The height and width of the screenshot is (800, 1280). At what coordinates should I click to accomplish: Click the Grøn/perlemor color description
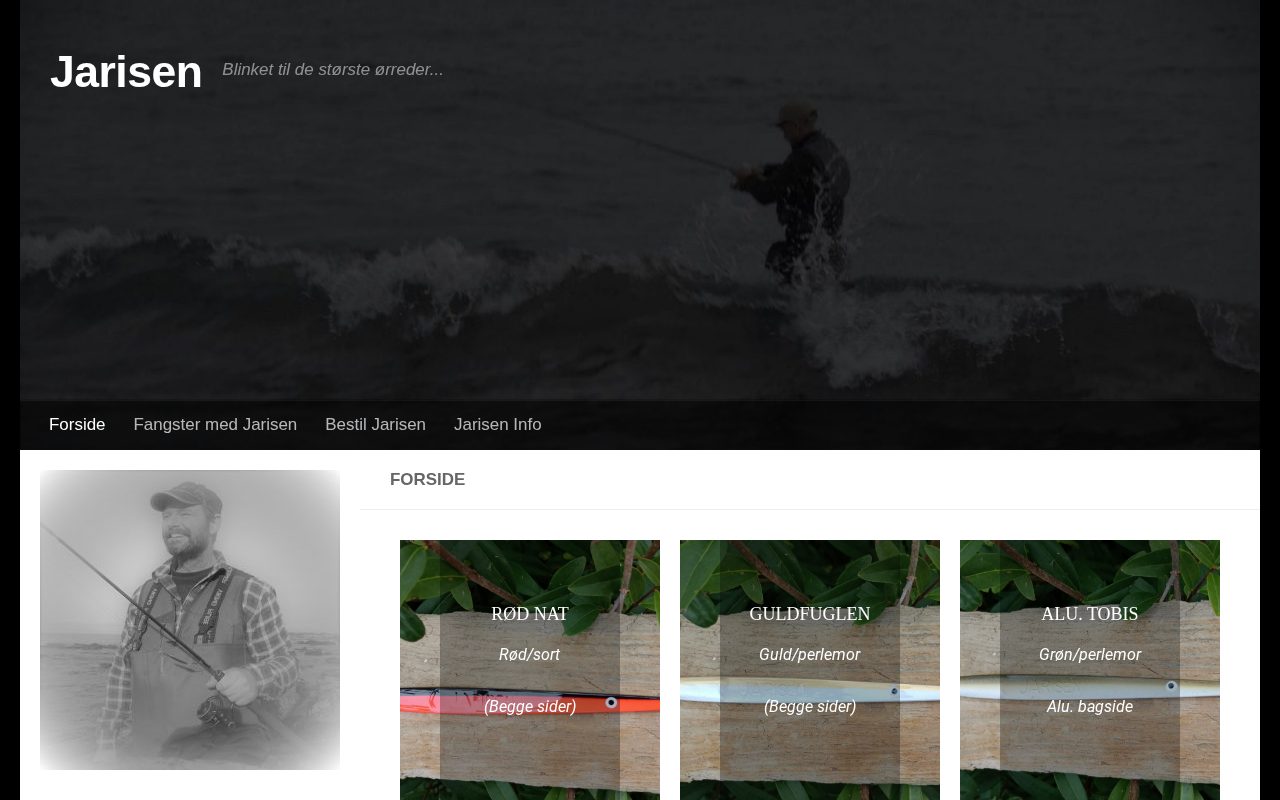[x=1090, y=655]
